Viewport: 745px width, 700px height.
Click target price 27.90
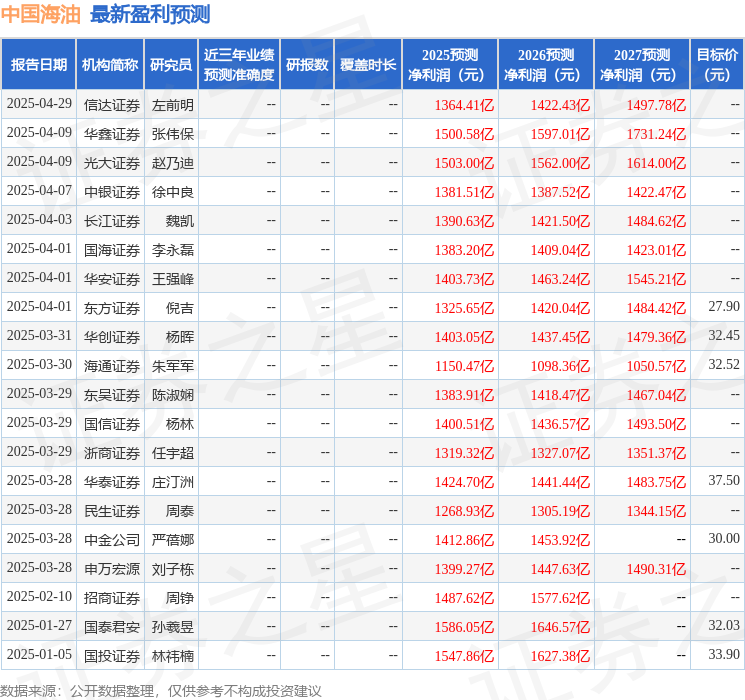[x=724, y=307]
